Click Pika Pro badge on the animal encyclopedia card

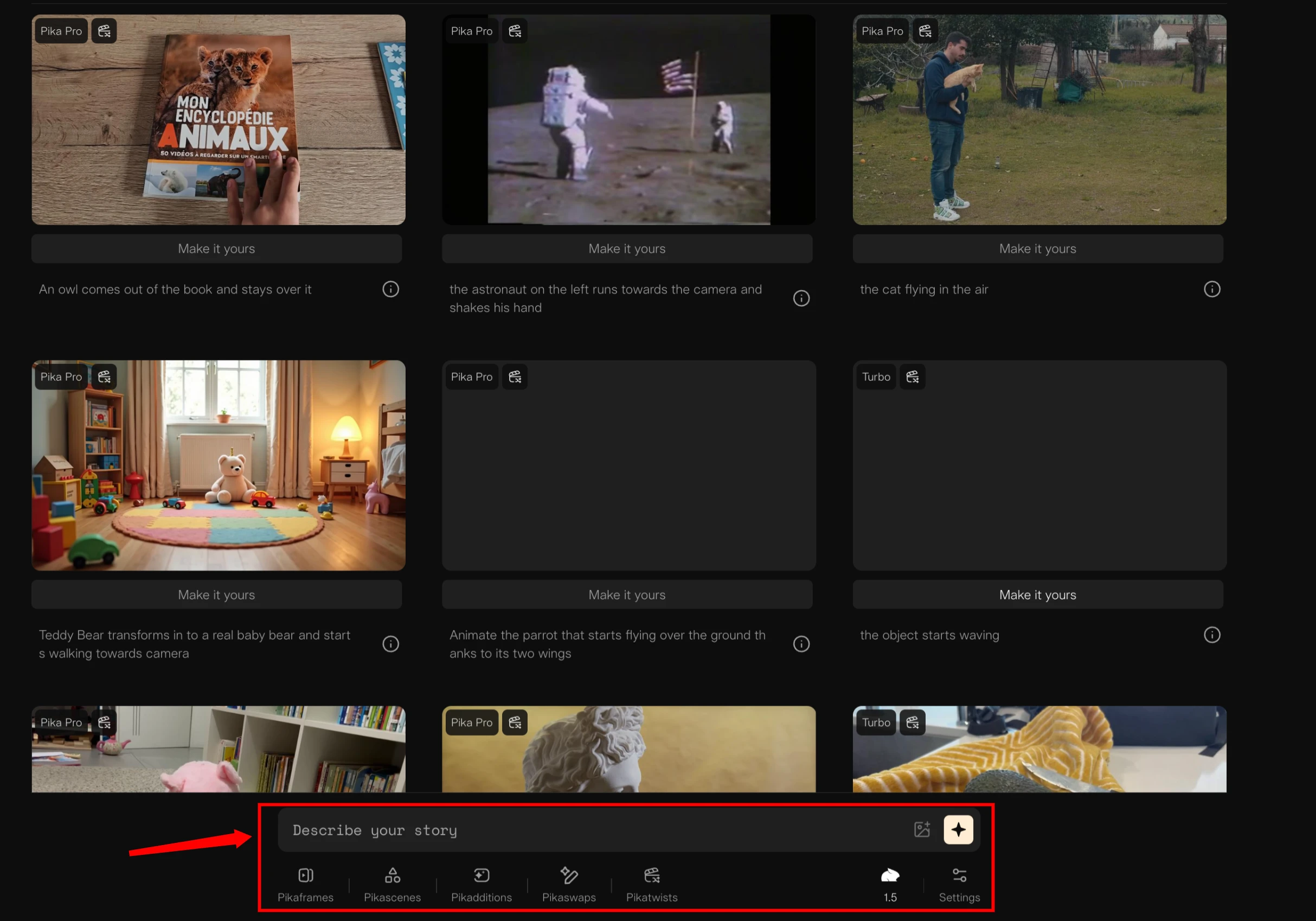point(61,31)
